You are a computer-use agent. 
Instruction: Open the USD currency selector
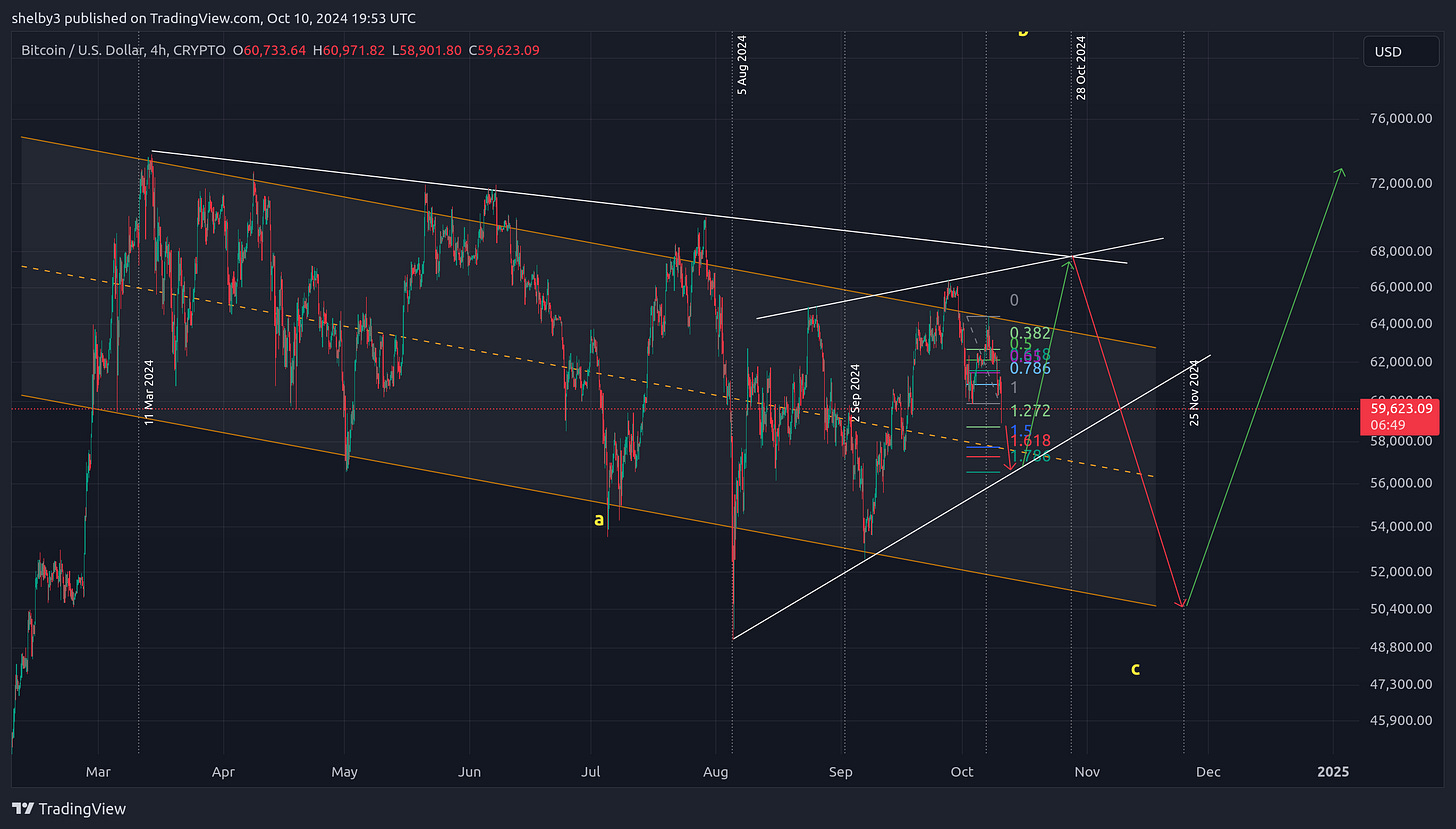pyautogui.click(x=1402, y=51)
